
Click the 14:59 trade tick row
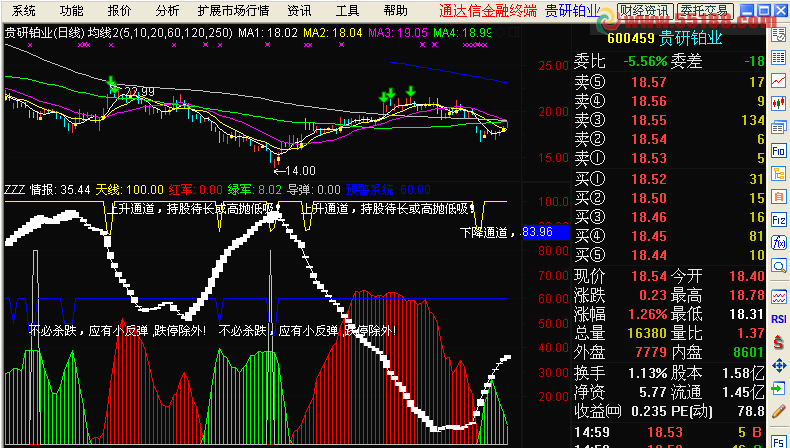[x=670, y=432]
